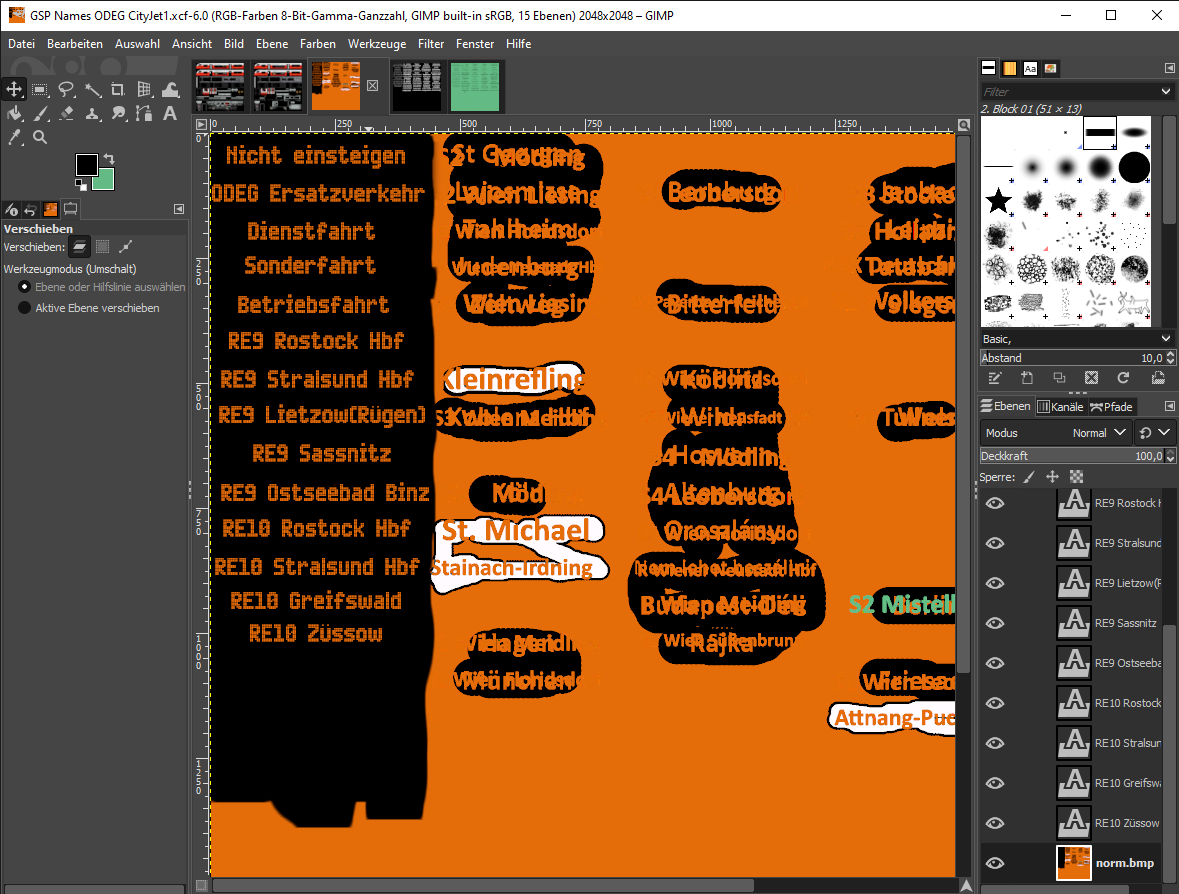Activate the Zoom magnifier tool

[40, 137]
